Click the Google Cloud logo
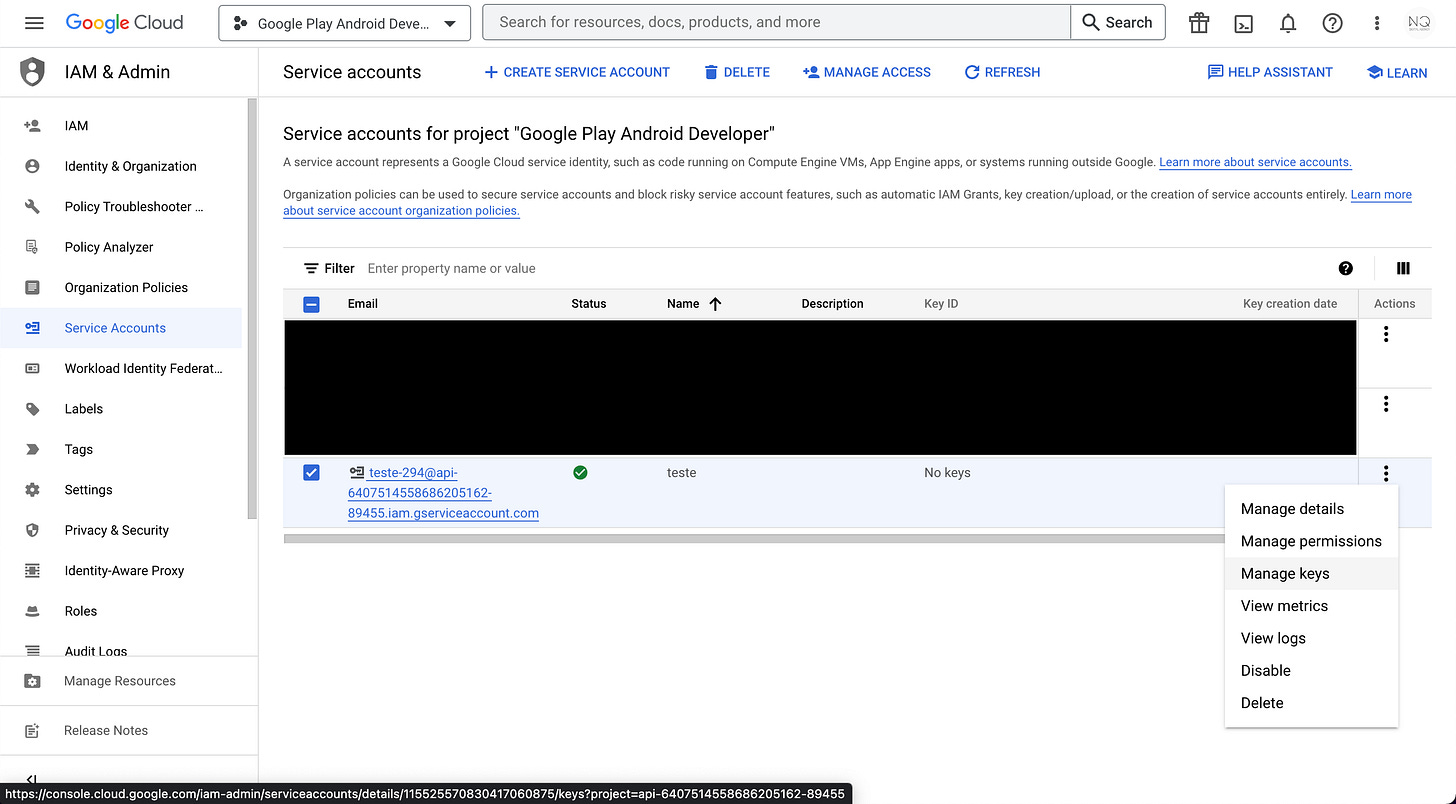Image resolution: width=1456 pixels, height=804 pixels. pos(124,22)
